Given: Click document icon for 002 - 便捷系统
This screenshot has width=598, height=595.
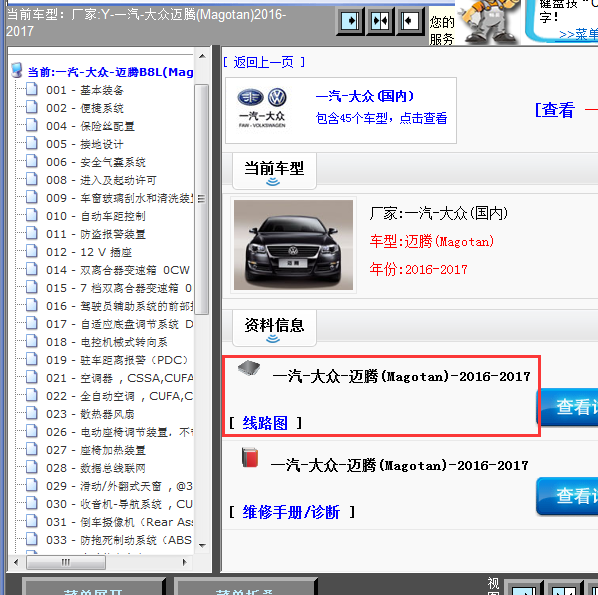Looking at the screenshot, I should click(x=32, y=107).
